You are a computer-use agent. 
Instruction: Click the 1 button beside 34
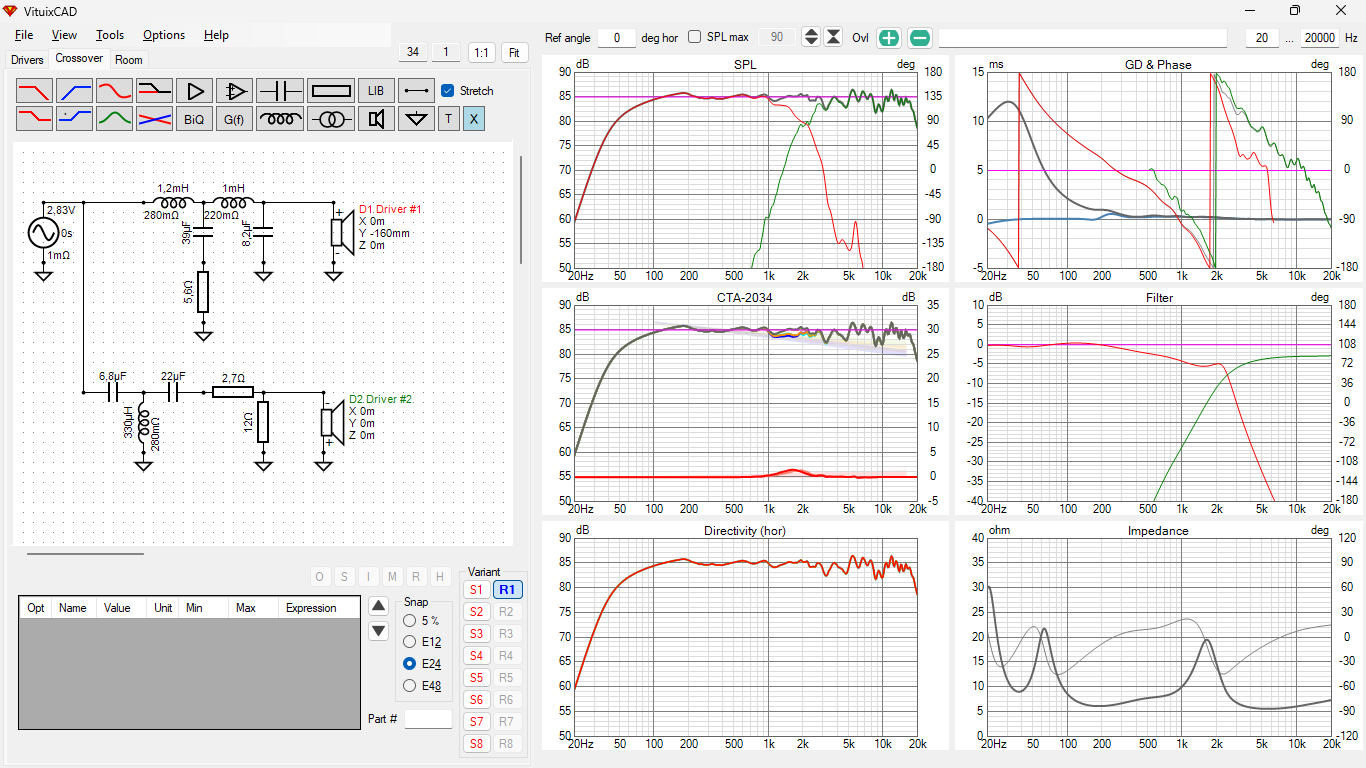pos(446,52)
